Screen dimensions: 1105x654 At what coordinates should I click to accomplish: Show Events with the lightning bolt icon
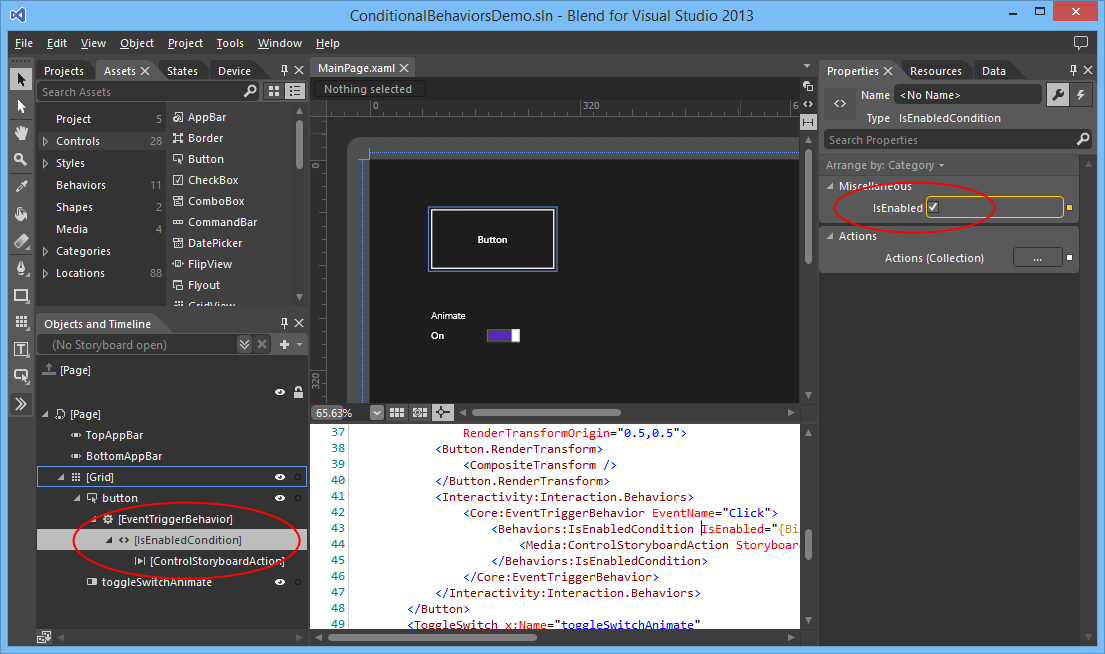pyautogui.click(x=1080, y=94)
